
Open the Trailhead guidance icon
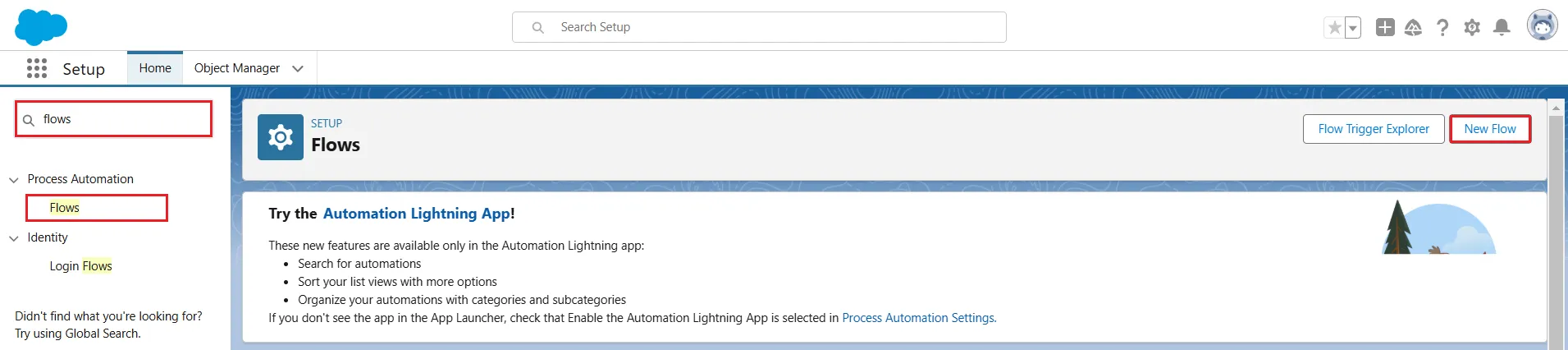[1413, 28]
